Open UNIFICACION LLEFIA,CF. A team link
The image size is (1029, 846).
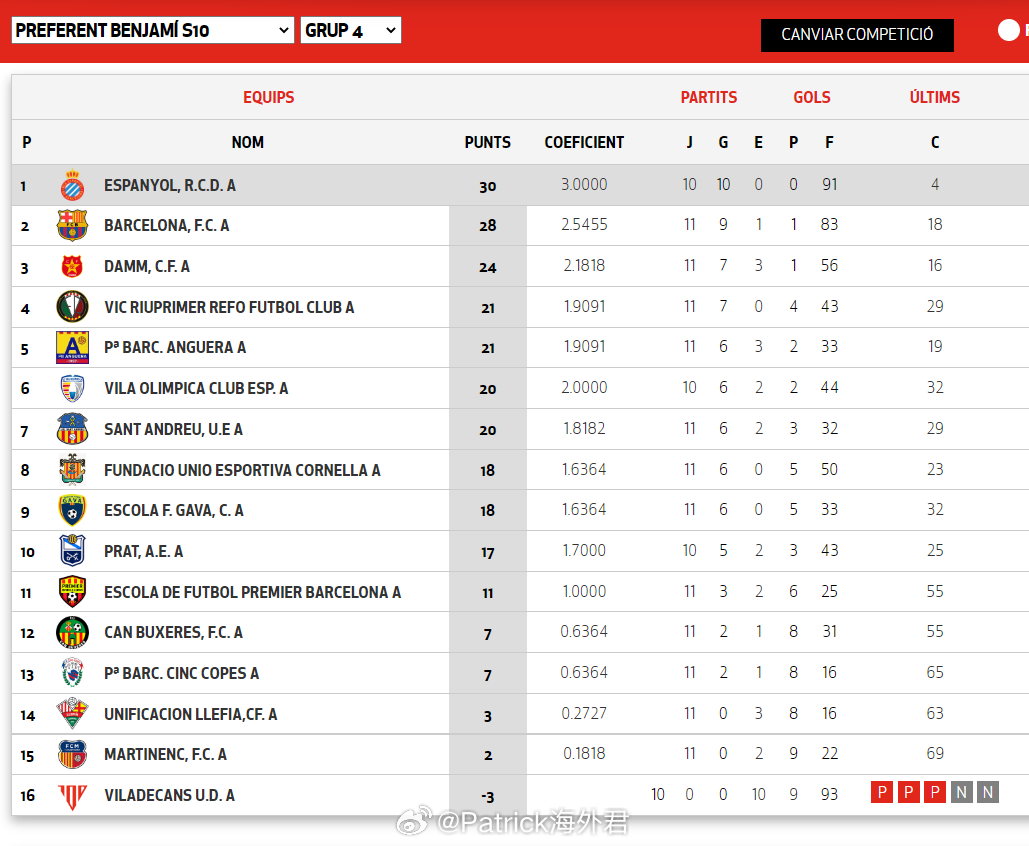click(191, 714)
